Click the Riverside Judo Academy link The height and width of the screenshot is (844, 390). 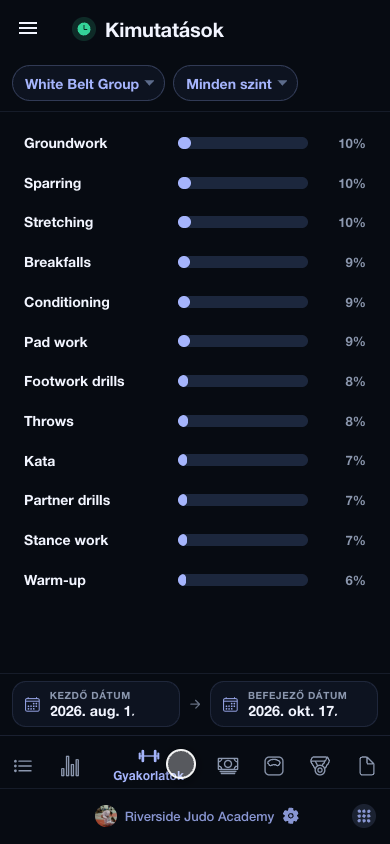point(199,817)
